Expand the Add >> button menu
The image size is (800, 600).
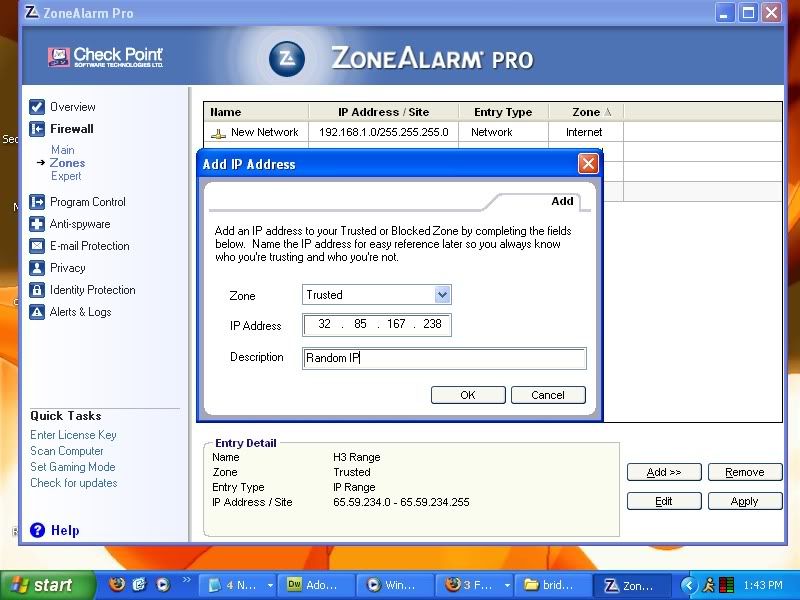[664, 472]
